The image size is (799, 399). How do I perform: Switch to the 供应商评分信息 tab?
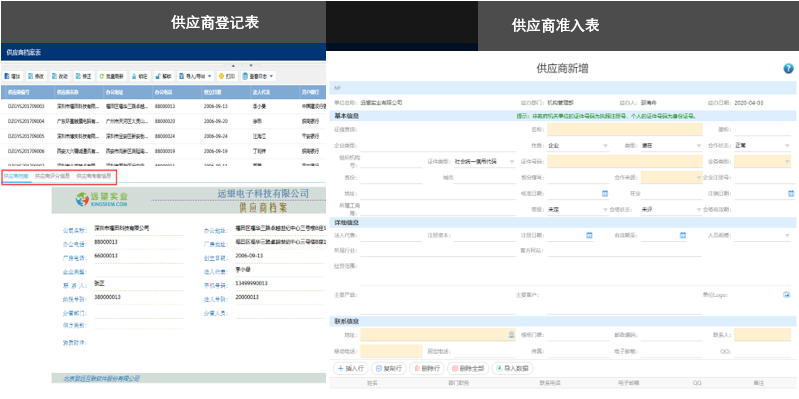point(52,176)
